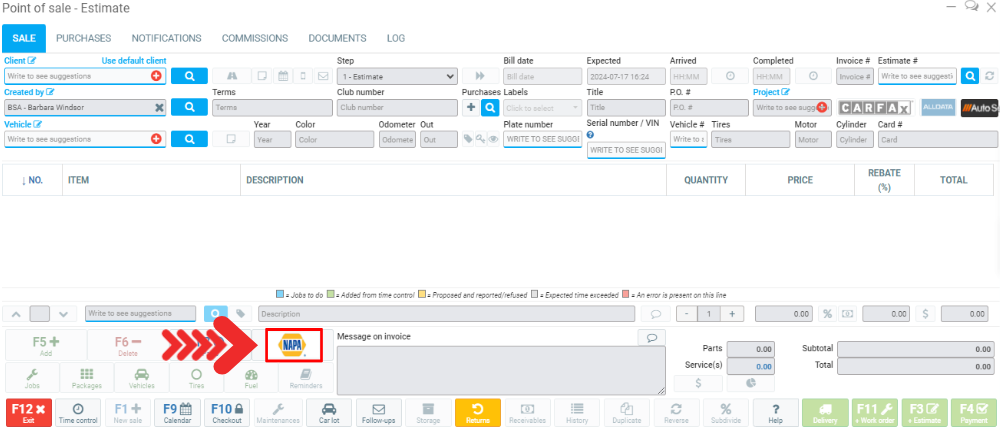Click the NAPA catalog icon
Image resolution: width=1000 pixels, height=430 pixels.
point(293,345)
